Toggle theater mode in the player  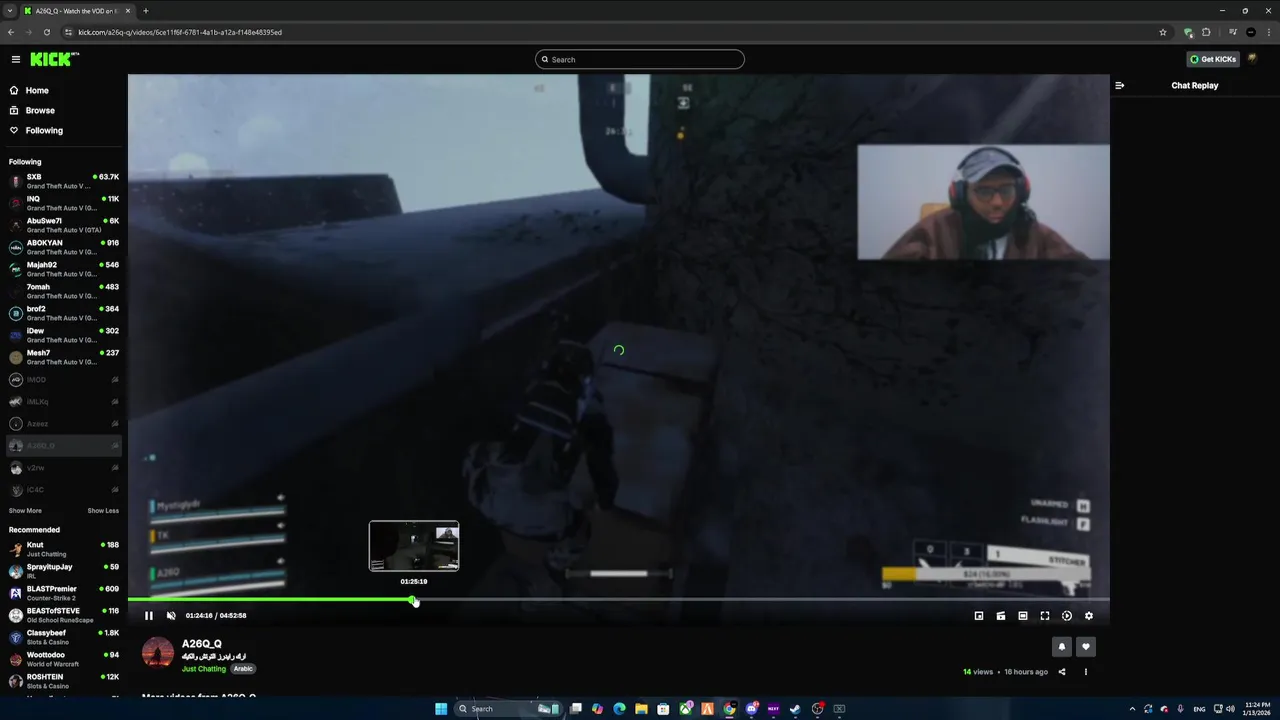point(1023,616)
